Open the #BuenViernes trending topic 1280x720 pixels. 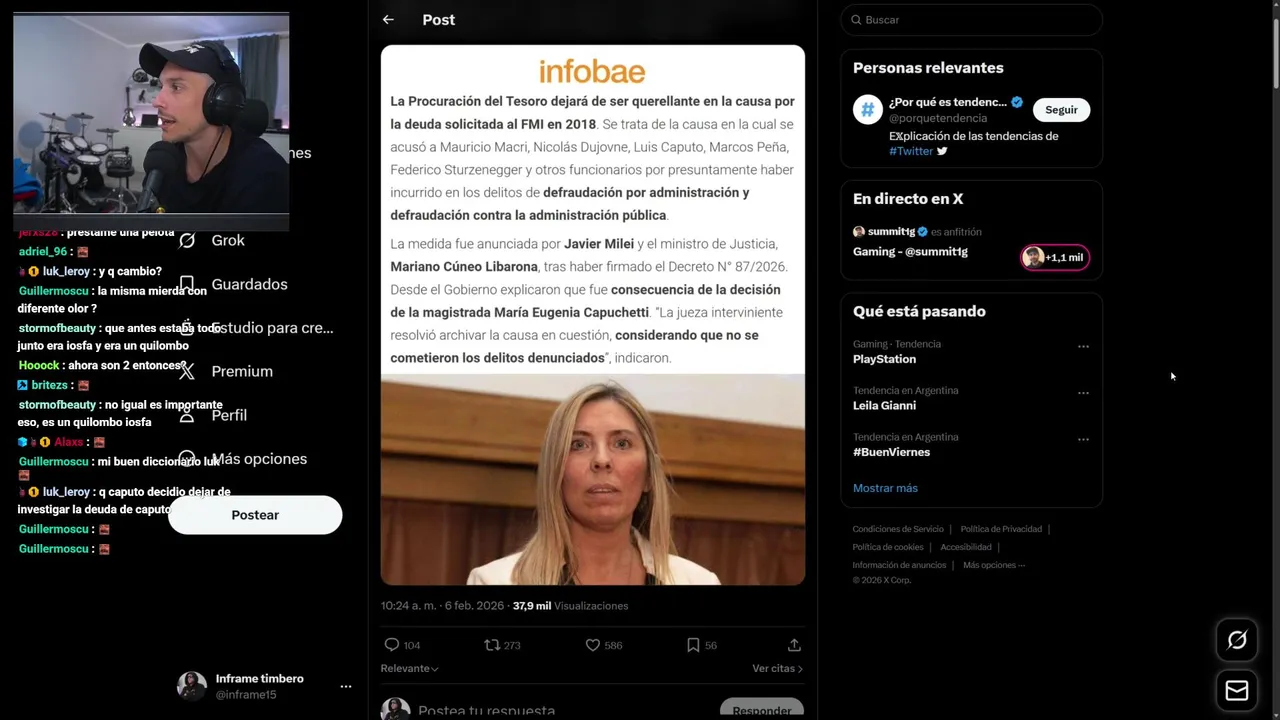point(891,452)
